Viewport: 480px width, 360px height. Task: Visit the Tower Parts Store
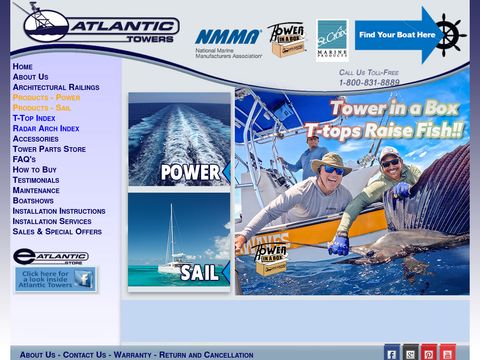point(49,149)
